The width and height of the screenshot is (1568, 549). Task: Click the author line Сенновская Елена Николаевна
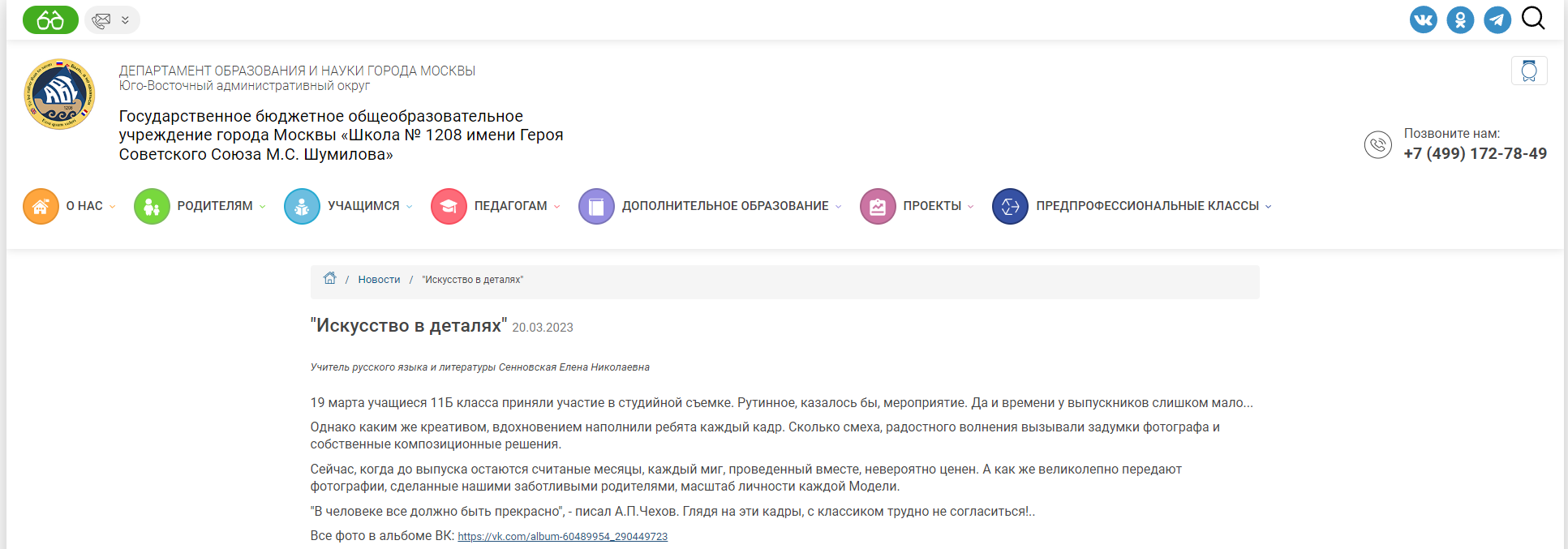coord(479,367)
